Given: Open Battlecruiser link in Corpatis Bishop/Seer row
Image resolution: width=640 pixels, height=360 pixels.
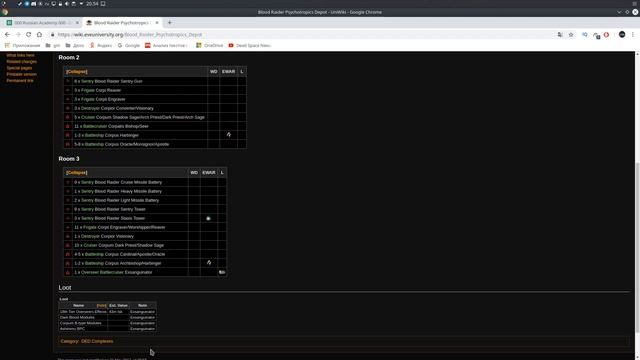Looking at the screenshot, I should pos(96,126).
